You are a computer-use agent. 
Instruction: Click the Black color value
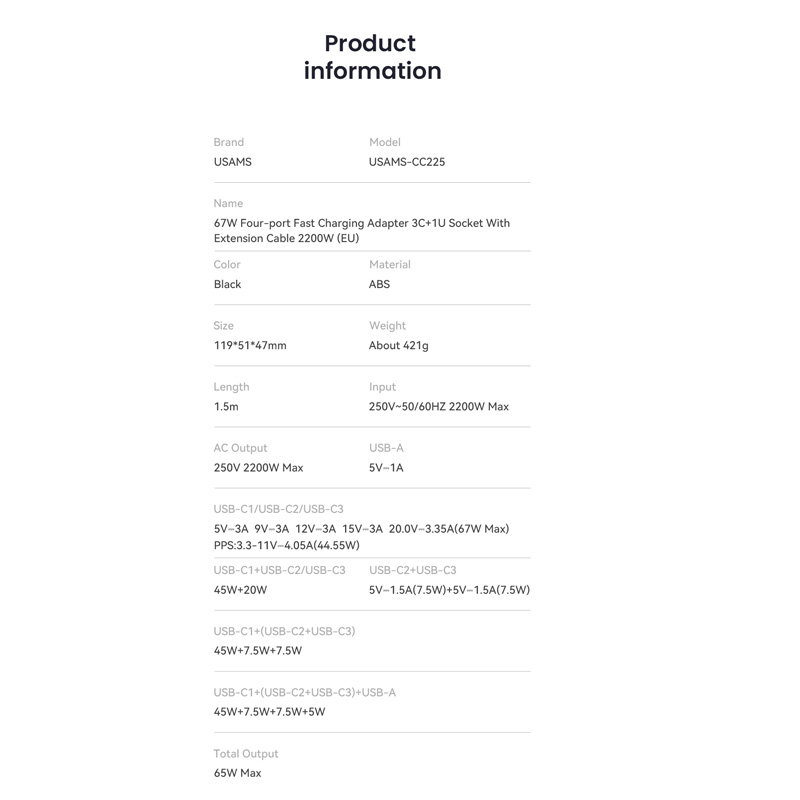[228, 284]
